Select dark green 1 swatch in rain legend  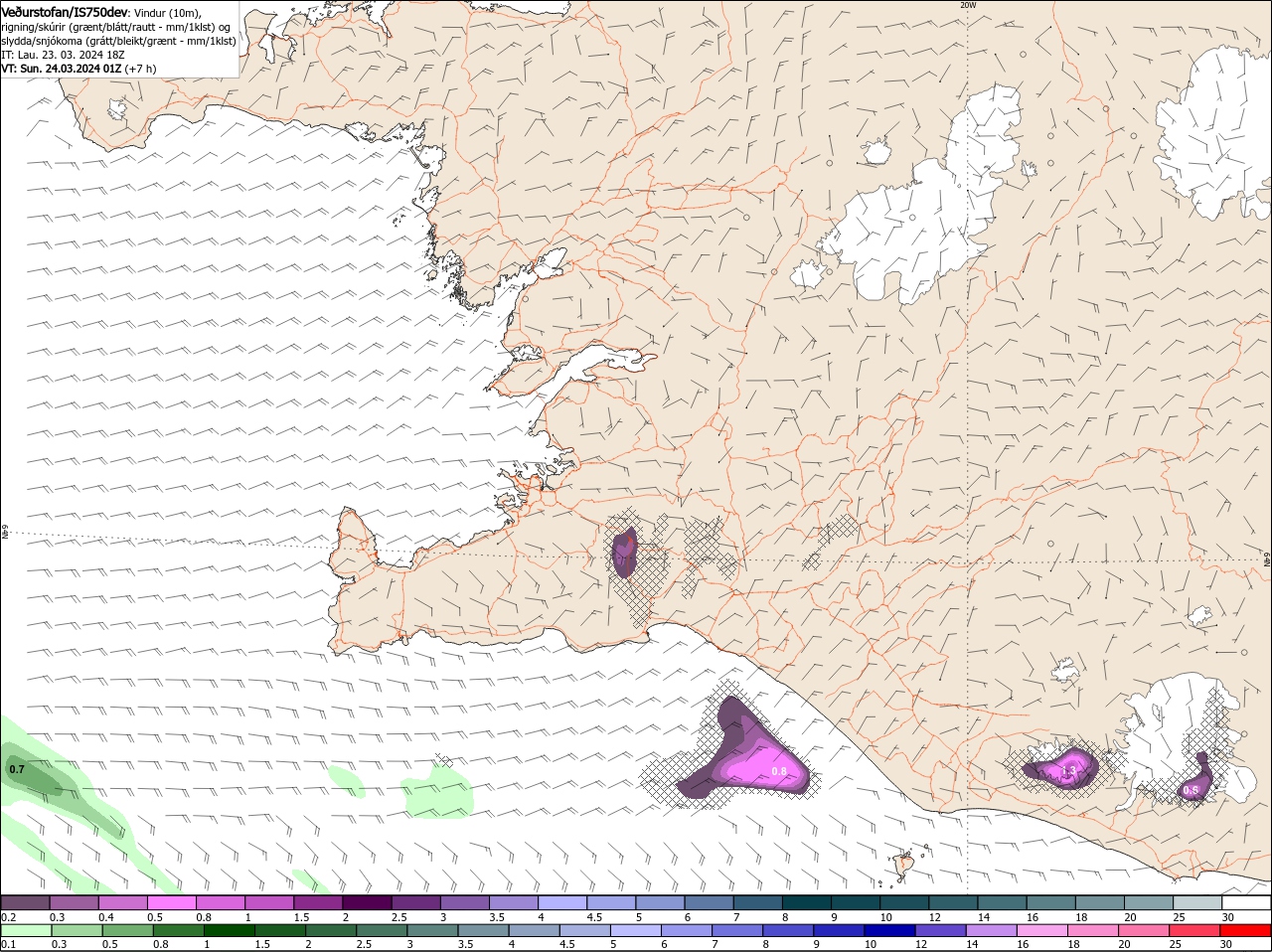(229, 931)
